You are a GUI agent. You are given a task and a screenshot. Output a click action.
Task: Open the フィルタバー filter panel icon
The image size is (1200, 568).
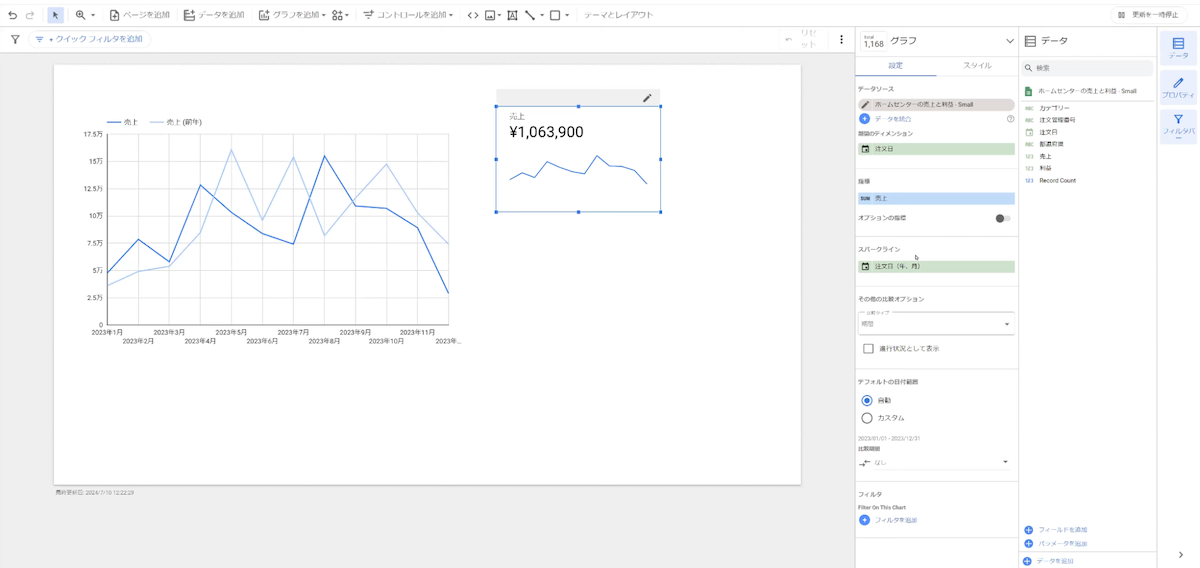point(1178,126)
